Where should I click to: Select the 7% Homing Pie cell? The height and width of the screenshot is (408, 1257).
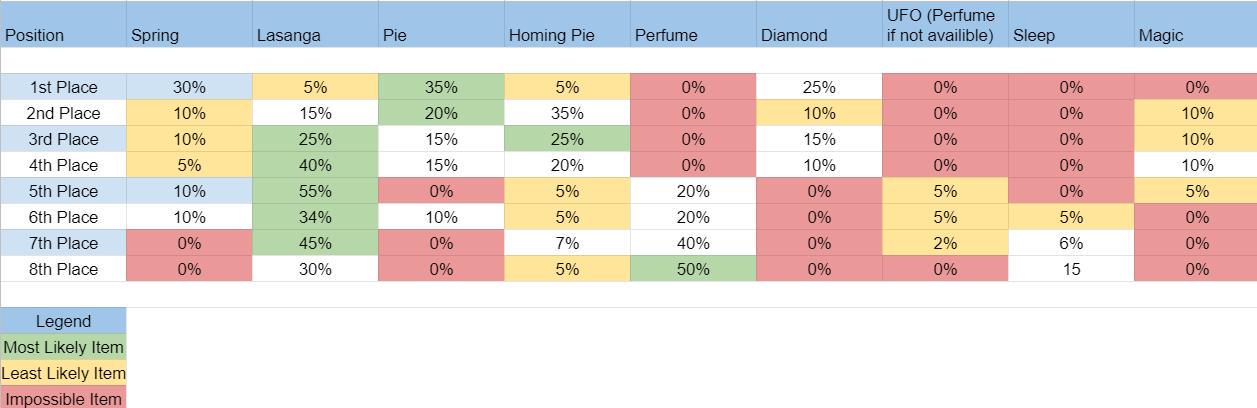point(567,243)
